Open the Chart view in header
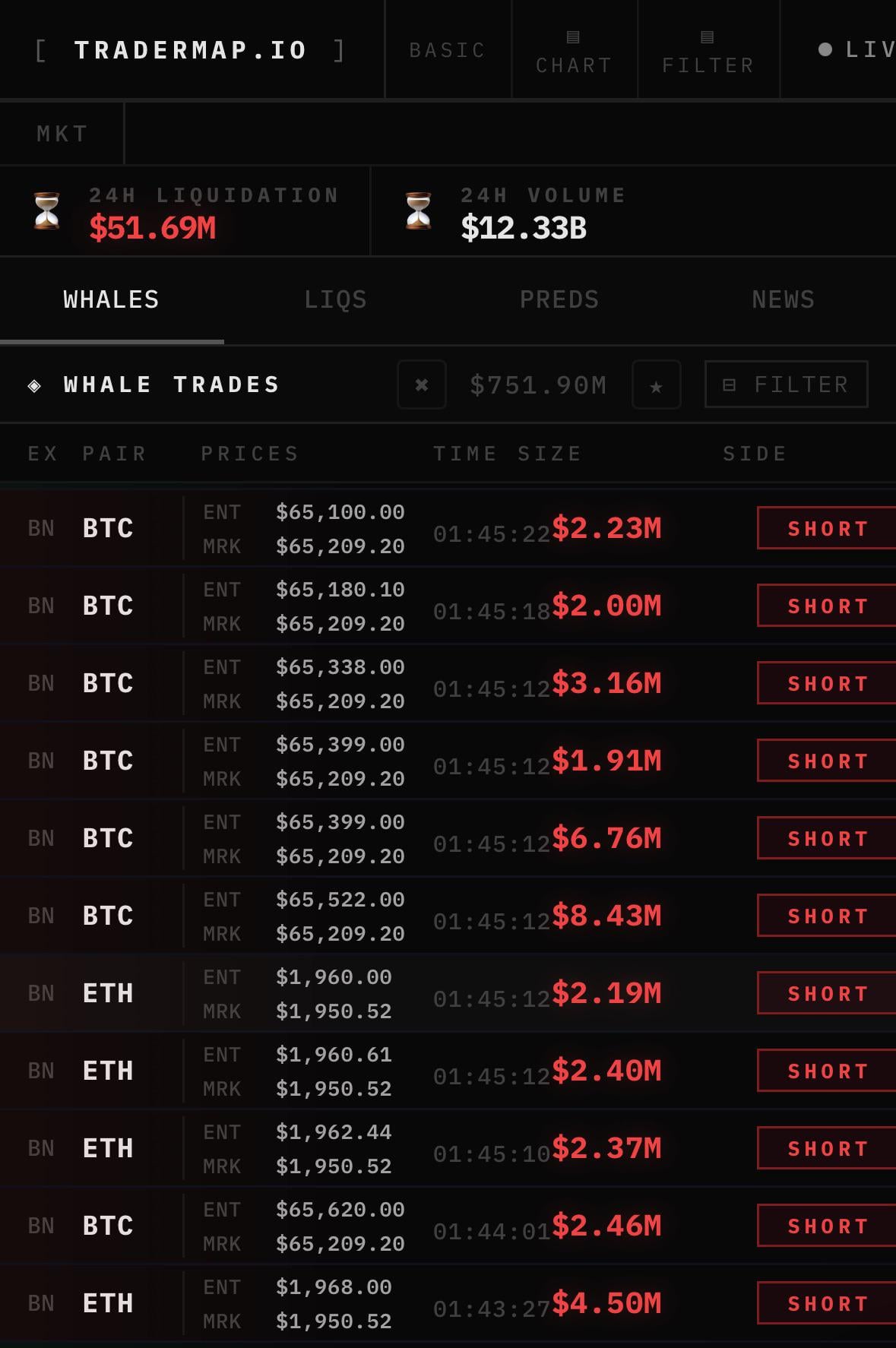Image resolution: width=896 pixels, height=1348 pixels. click(574, 52)
